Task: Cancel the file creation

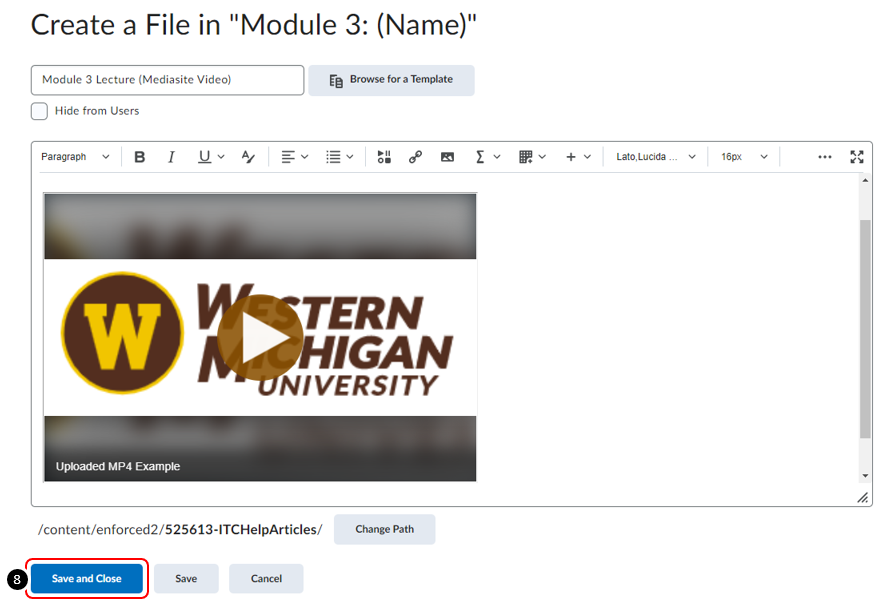Action: (x=266, y=578)
